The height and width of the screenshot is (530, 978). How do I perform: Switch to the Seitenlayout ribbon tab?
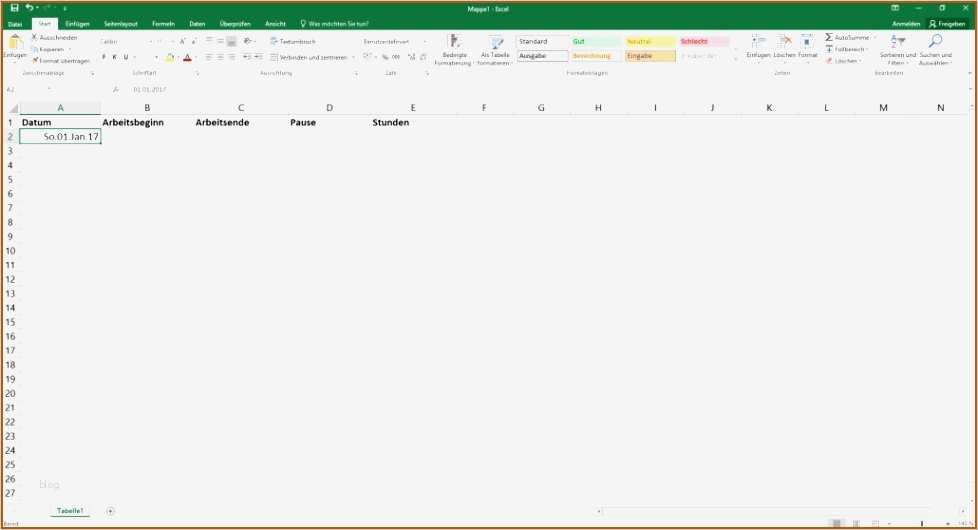click(120, 24)
